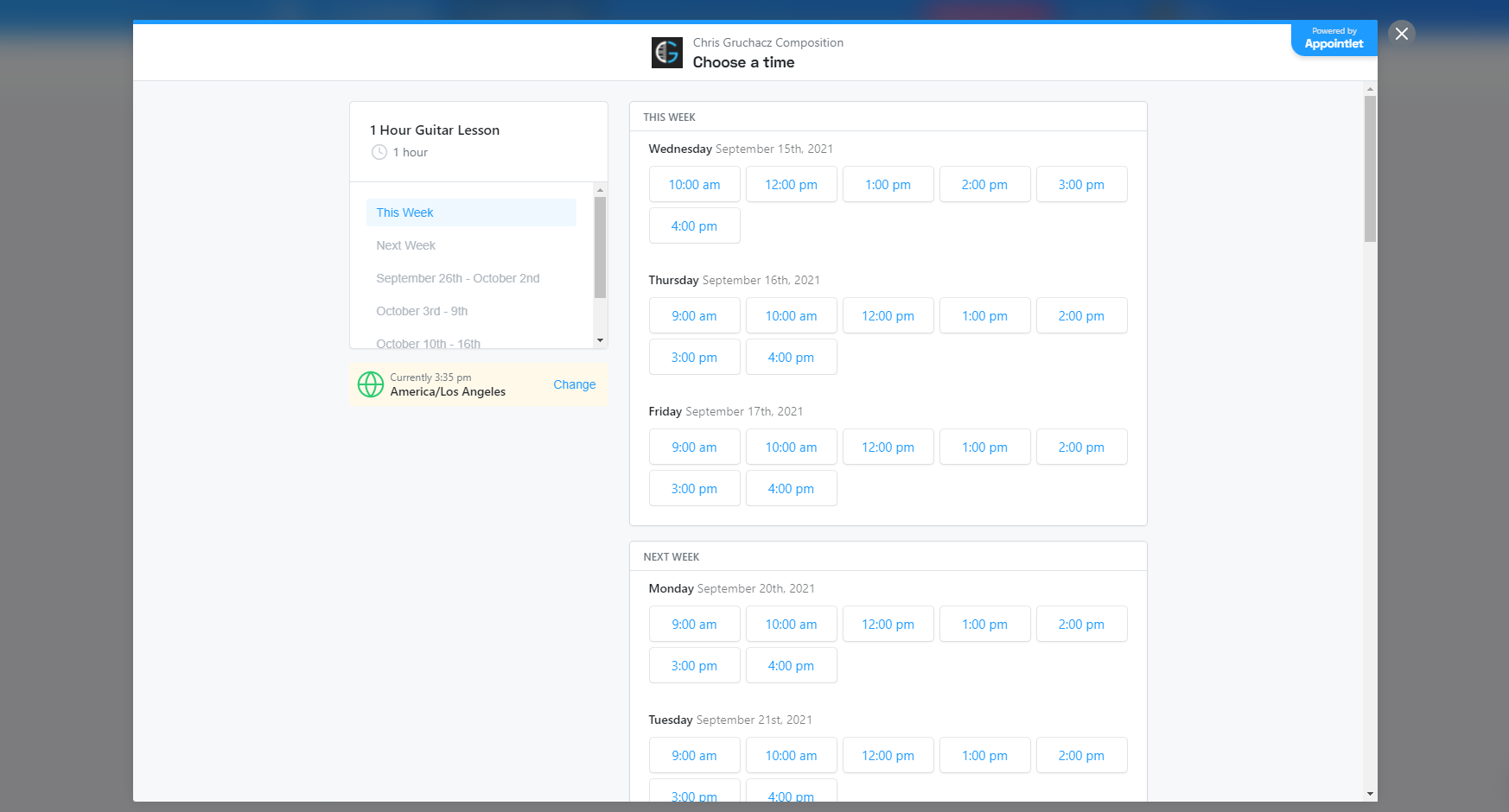Book the 10:00 am slot on Wednesday September 15th
The image size is (1509, 812).
[694, 184]
